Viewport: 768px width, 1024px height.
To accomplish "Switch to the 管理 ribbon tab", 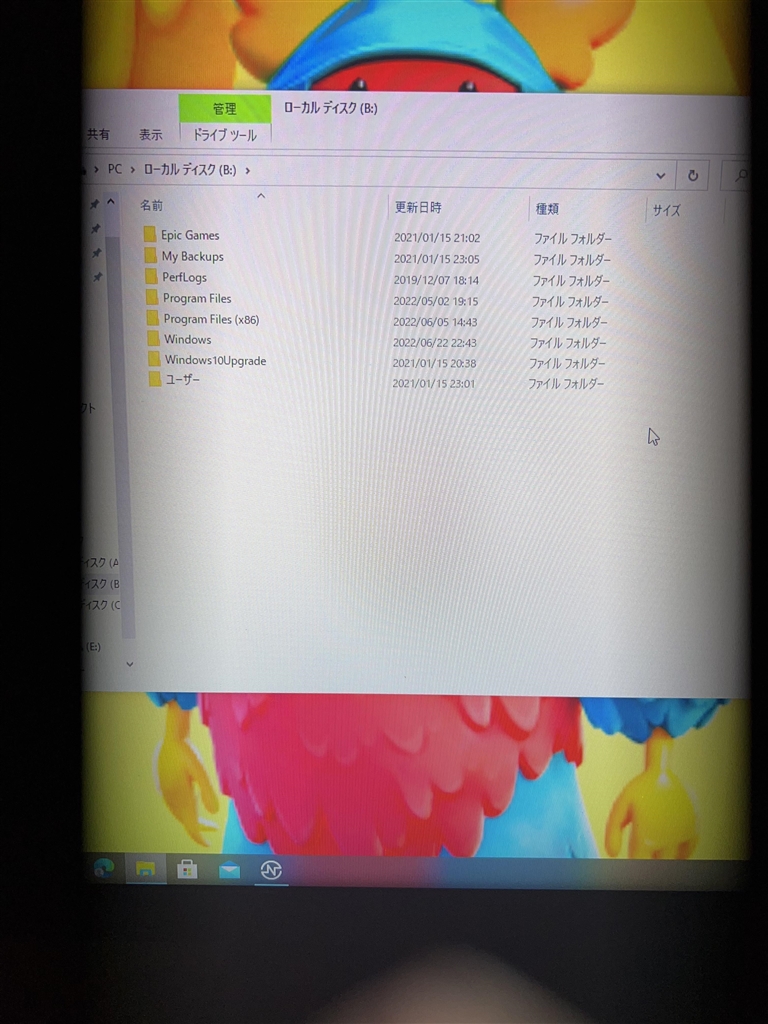I will [225, 108].
